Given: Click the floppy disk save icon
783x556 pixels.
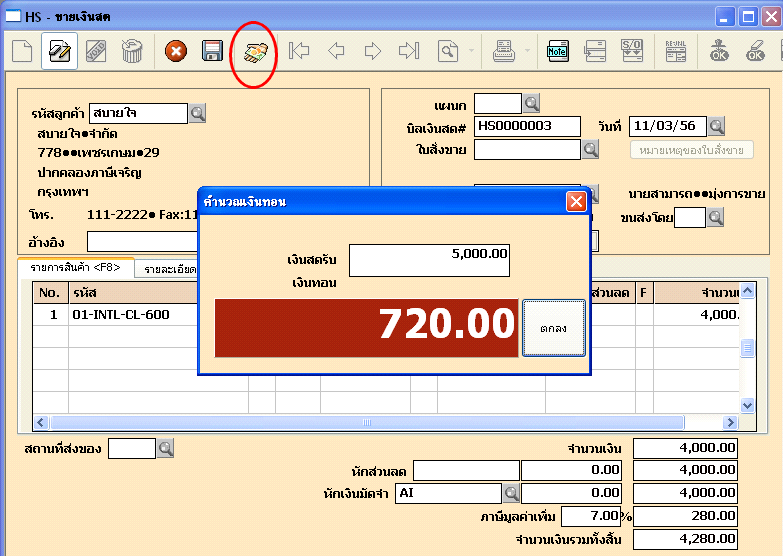Looking at the screenshot, I should (x=212, y=51).
